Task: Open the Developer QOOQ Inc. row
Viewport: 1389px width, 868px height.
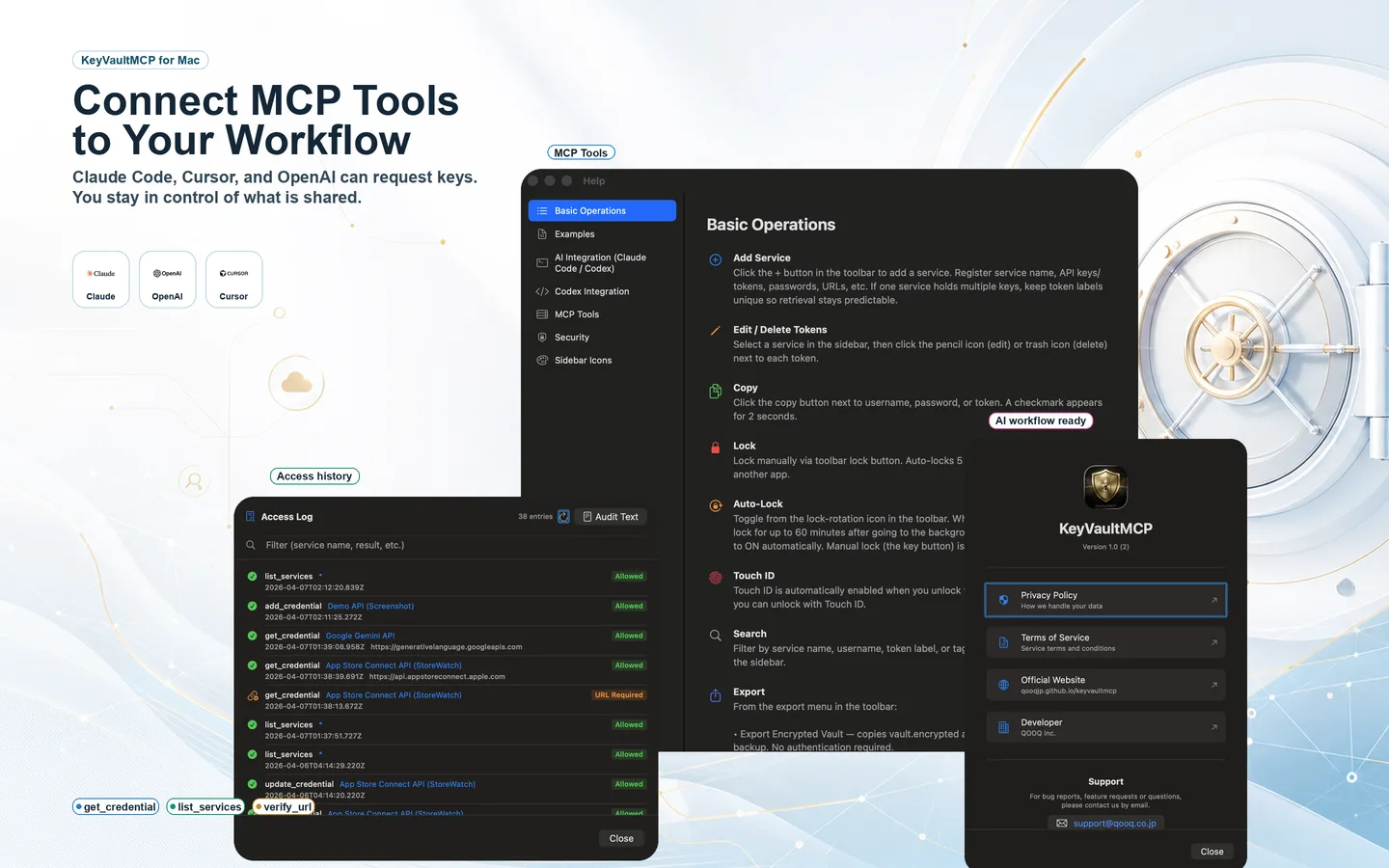Action: (1105, 727)
